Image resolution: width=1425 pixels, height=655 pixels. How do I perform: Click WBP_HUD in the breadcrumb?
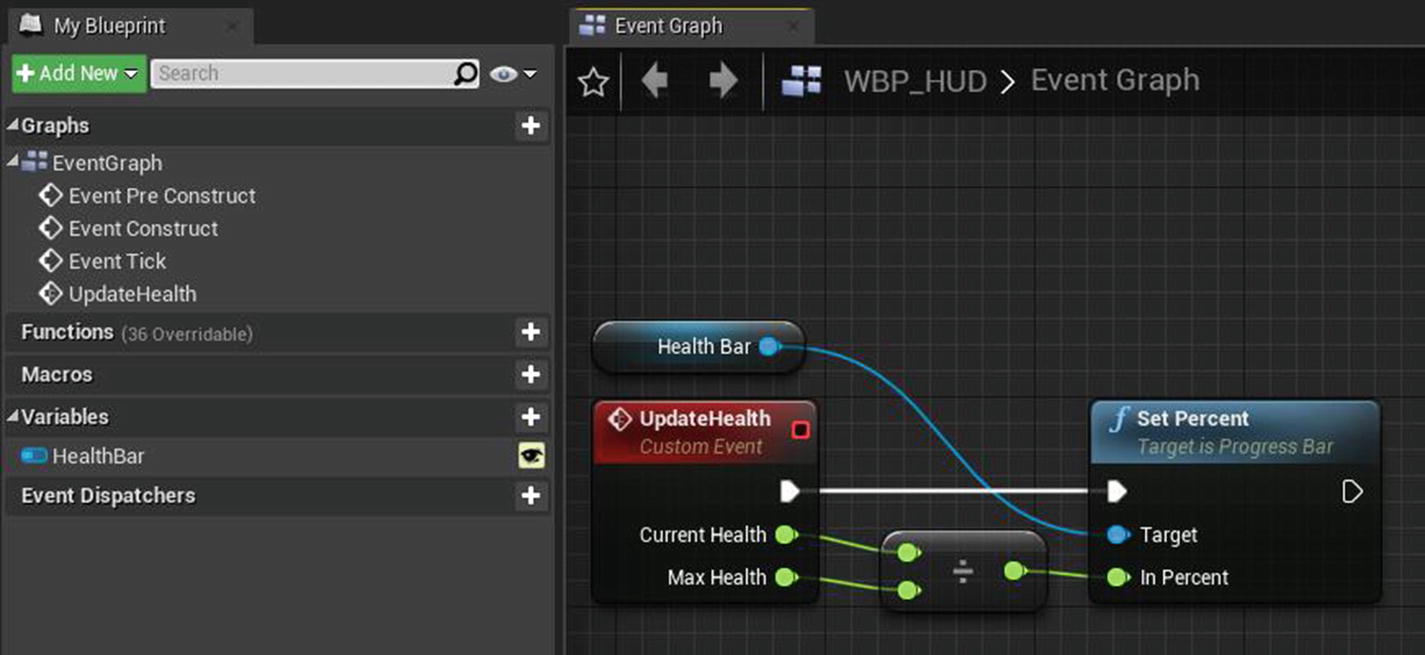[x=915, y=81]
